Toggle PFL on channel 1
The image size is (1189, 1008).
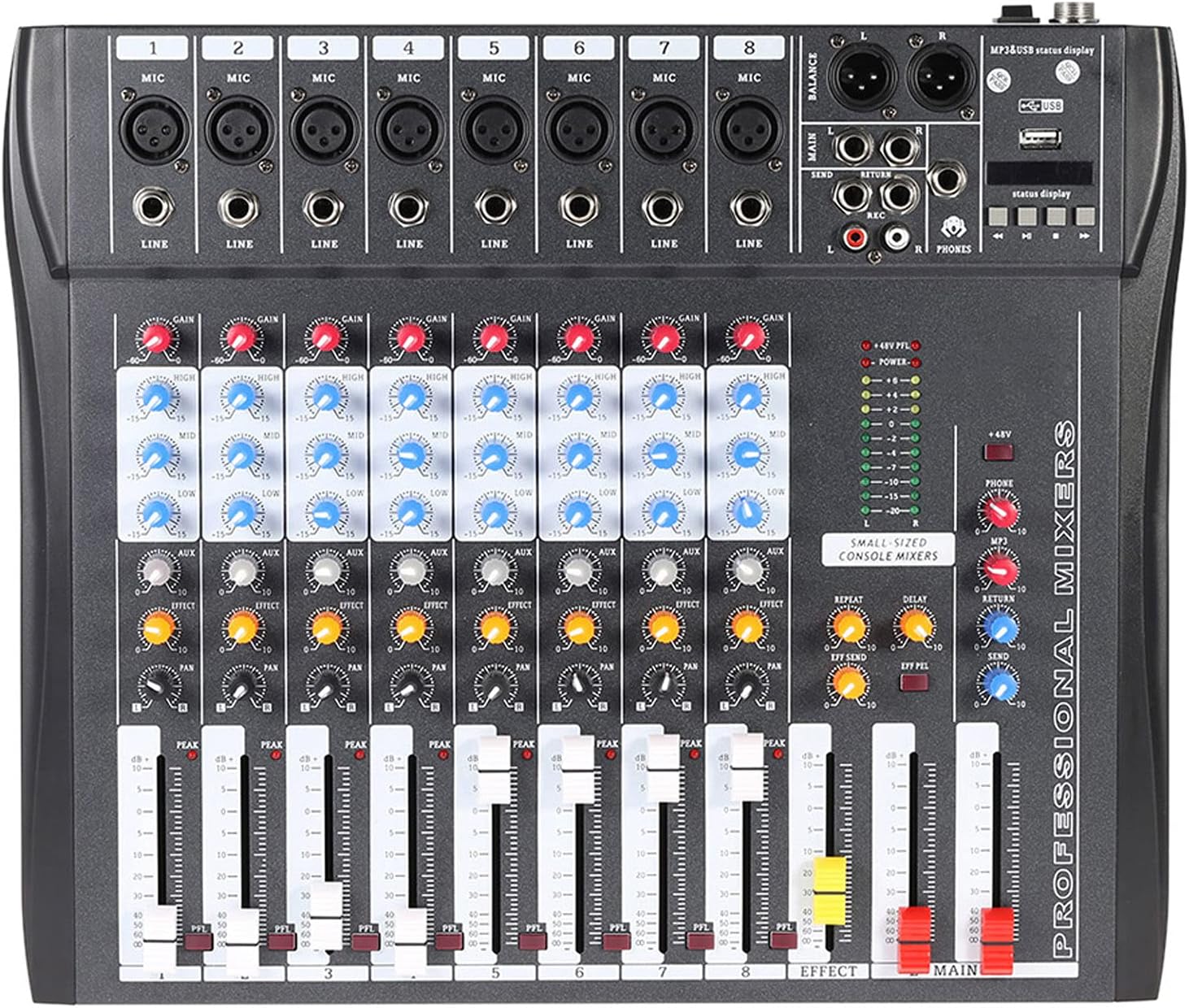click(x=198, y=941)
